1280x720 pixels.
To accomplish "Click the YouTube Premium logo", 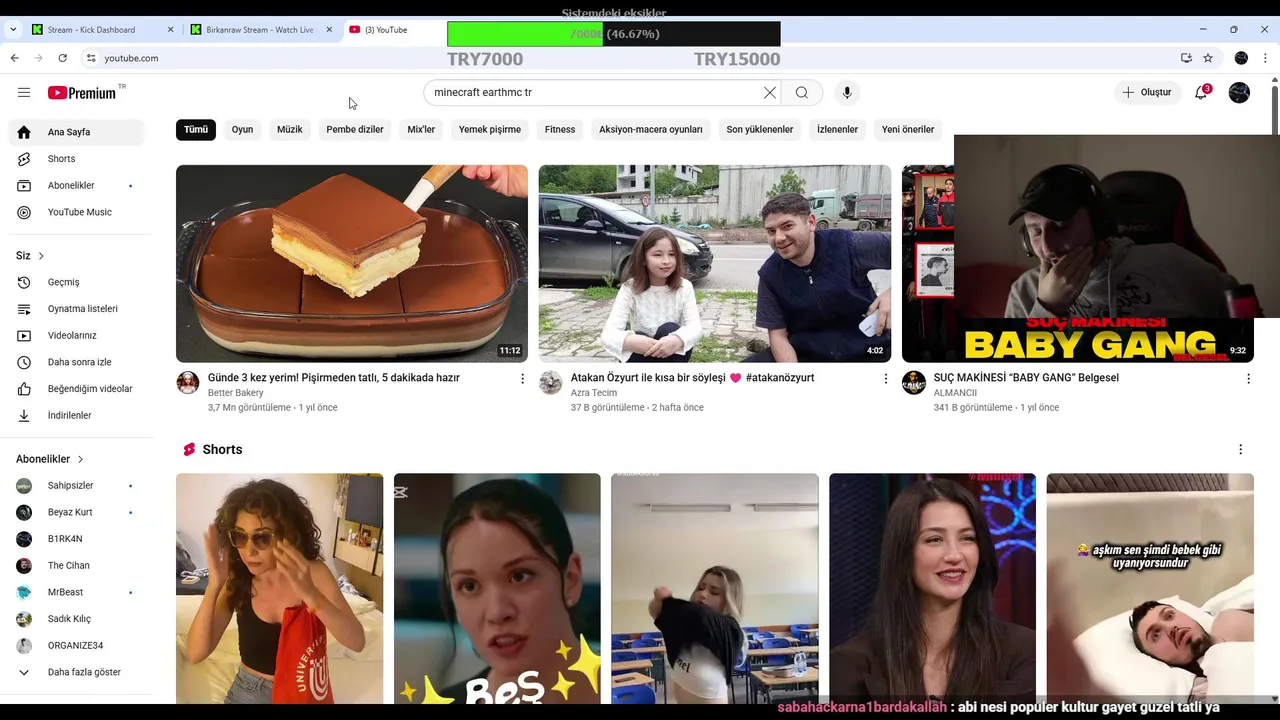I will click(83, 92).
